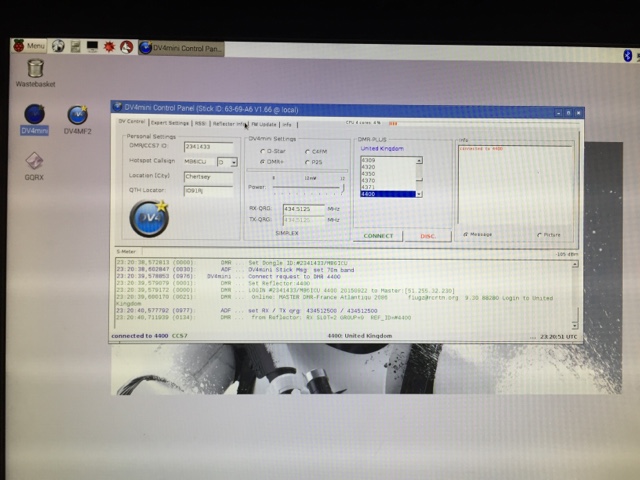Click the Power slider handle

coord(342,188)
